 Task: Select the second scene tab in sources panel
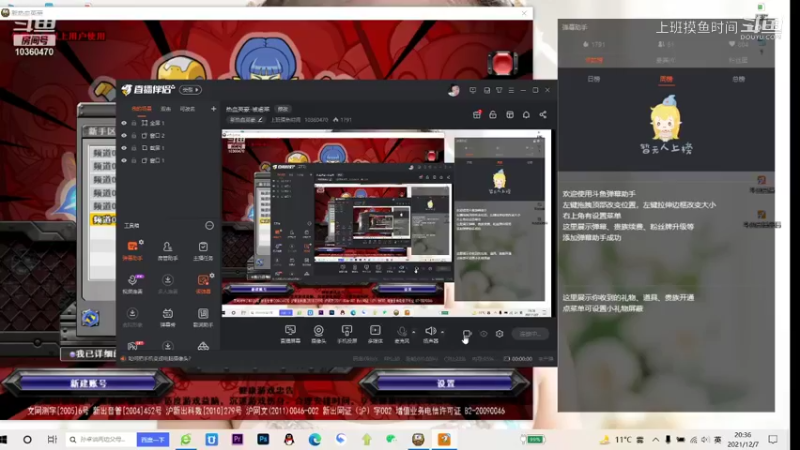(x=166, y=109)
